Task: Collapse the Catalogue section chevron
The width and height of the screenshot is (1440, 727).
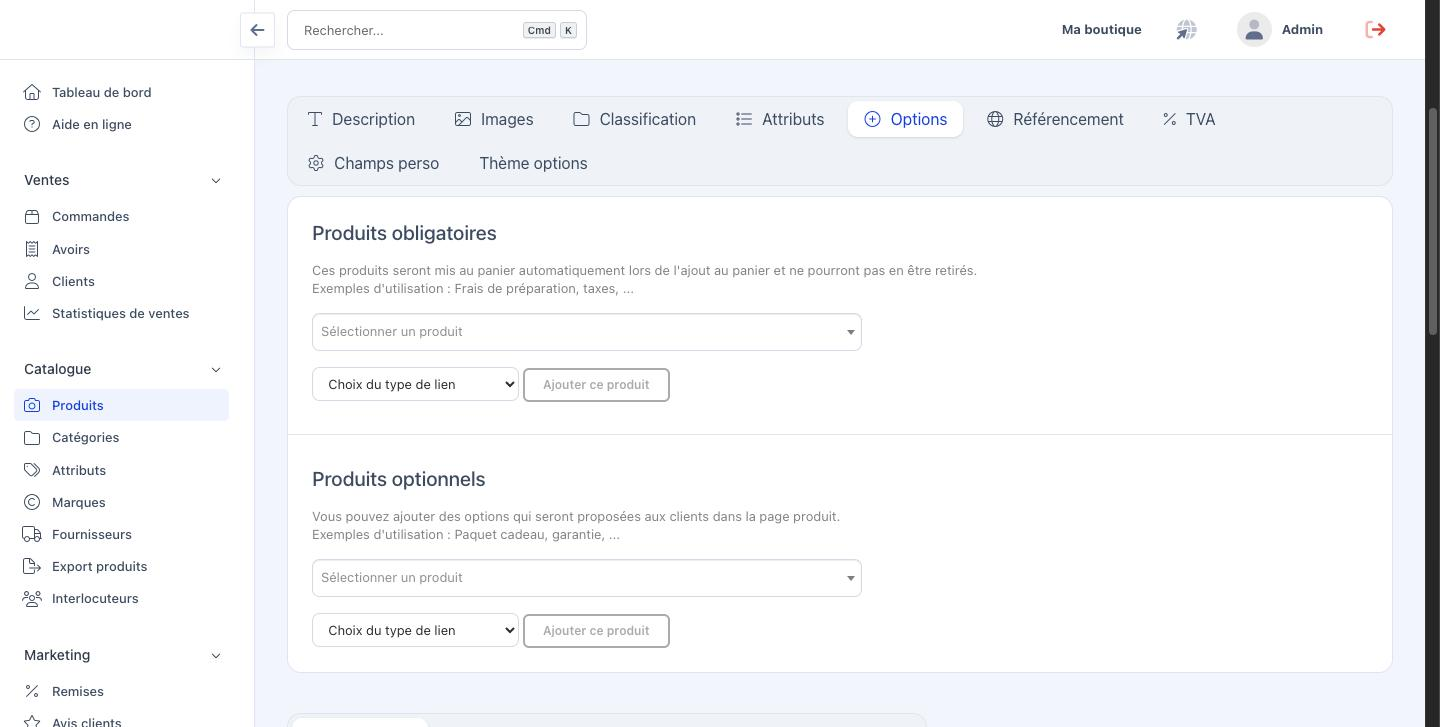Action: [216, 369]
